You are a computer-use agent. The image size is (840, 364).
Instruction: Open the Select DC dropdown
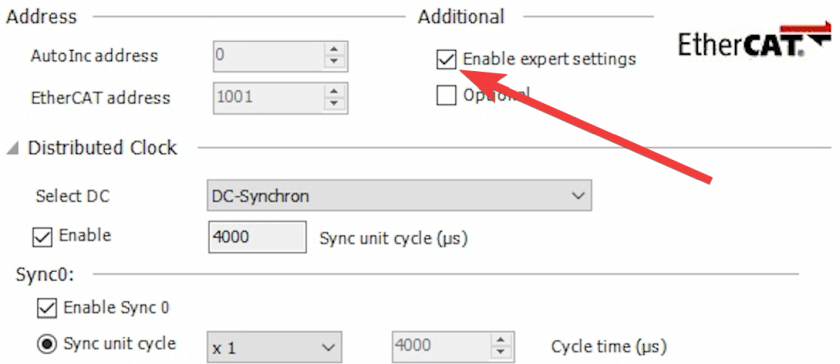[x=399, y=196]
